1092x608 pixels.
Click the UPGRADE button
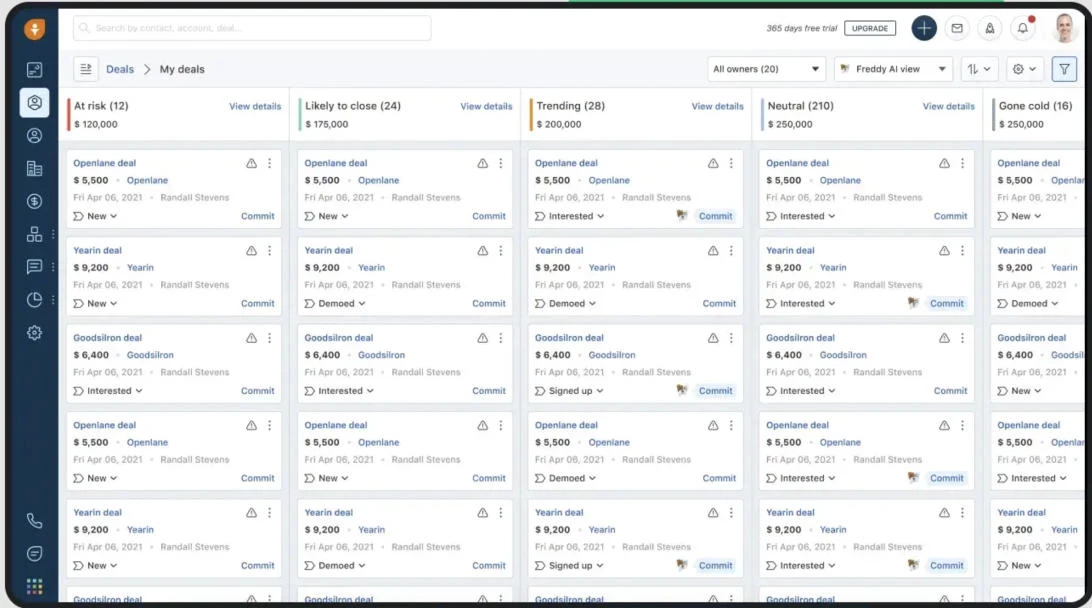(870, 29)
